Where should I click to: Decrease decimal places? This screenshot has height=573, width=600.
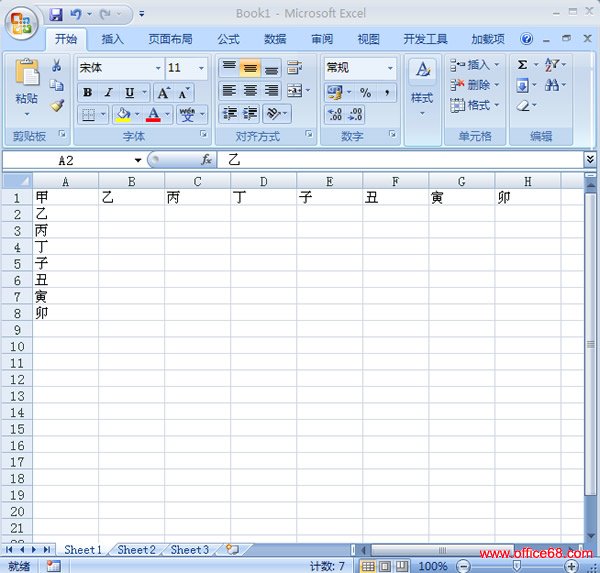[x=355, y=114]
